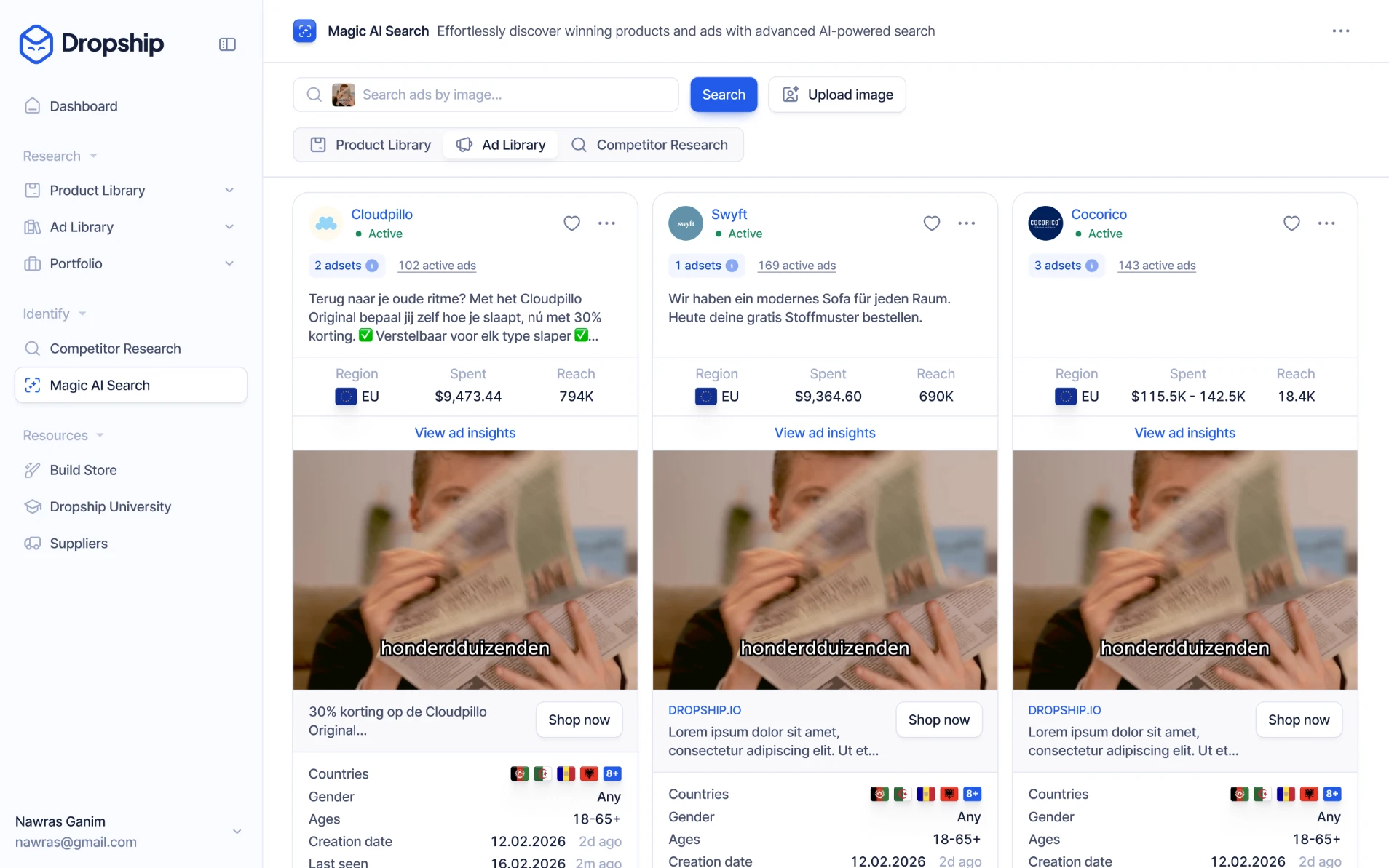Open the page header more options menu
This screenshot has width=1389, height=868.
point(1340,31)
